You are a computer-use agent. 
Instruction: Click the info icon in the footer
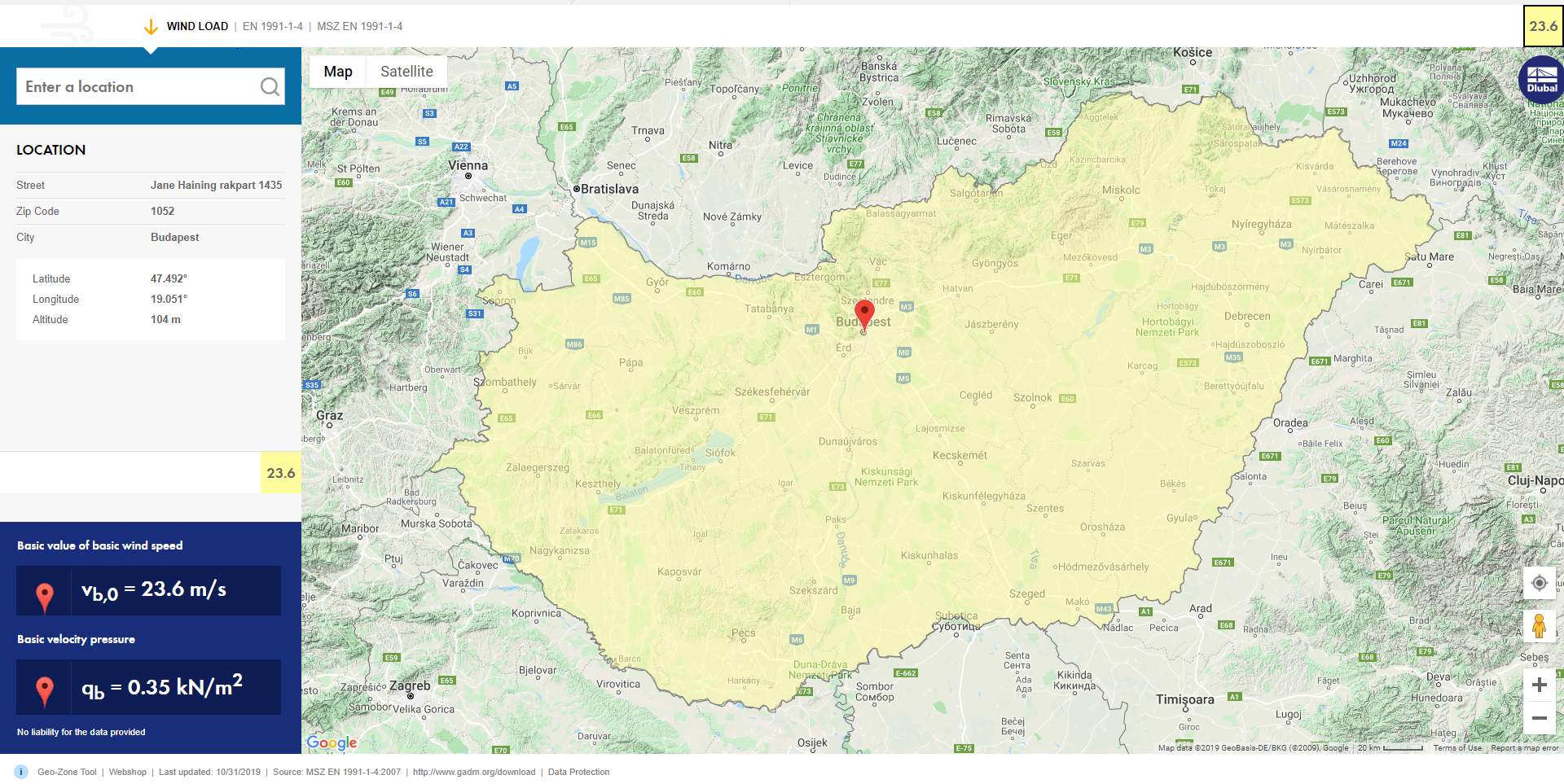[x=20, y=772]
